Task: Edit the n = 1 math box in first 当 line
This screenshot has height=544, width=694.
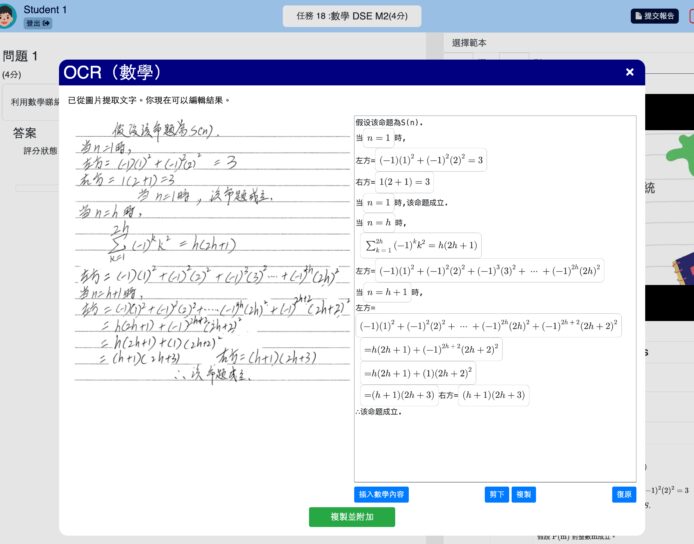Action: click(x=381, y=137)
